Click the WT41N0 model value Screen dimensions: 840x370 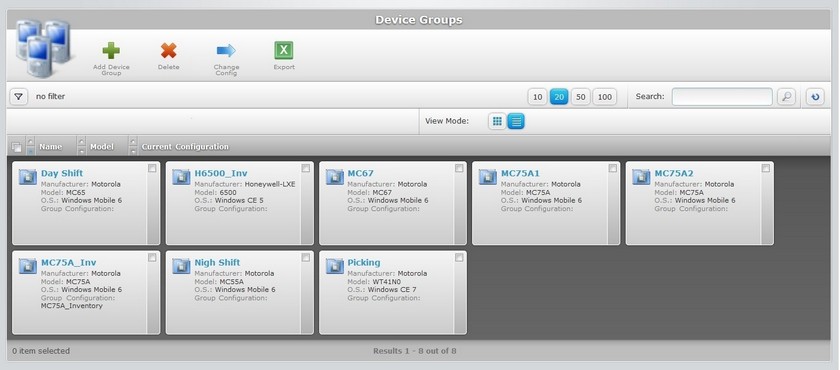(x=387, y=282)
